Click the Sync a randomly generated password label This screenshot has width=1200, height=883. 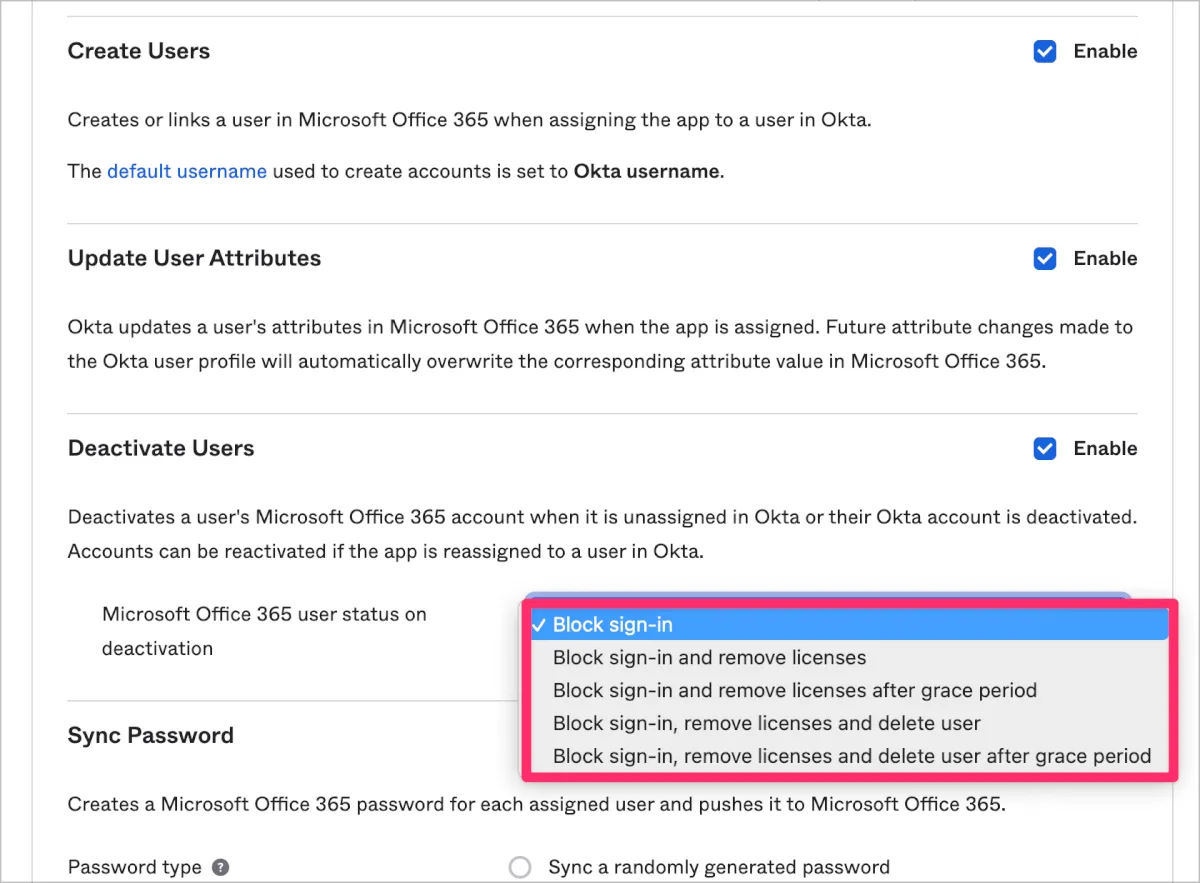click(x=718, y=867)
